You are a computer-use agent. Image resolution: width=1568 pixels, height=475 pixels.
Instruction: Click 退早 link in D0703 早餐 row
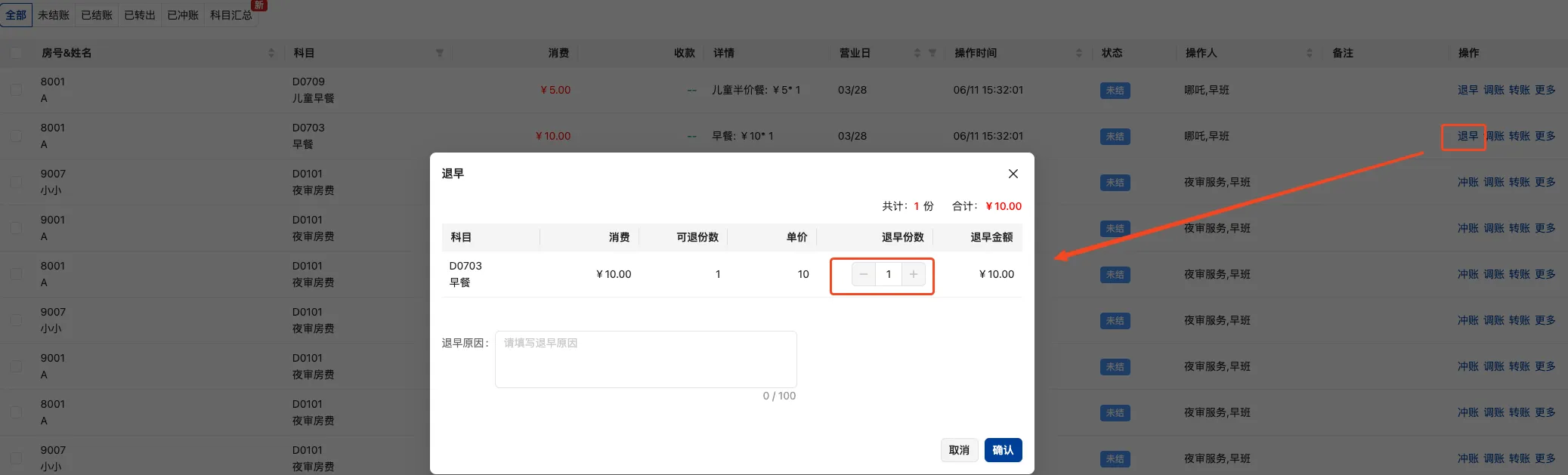pyautogui.click(x=1468, y=136)
